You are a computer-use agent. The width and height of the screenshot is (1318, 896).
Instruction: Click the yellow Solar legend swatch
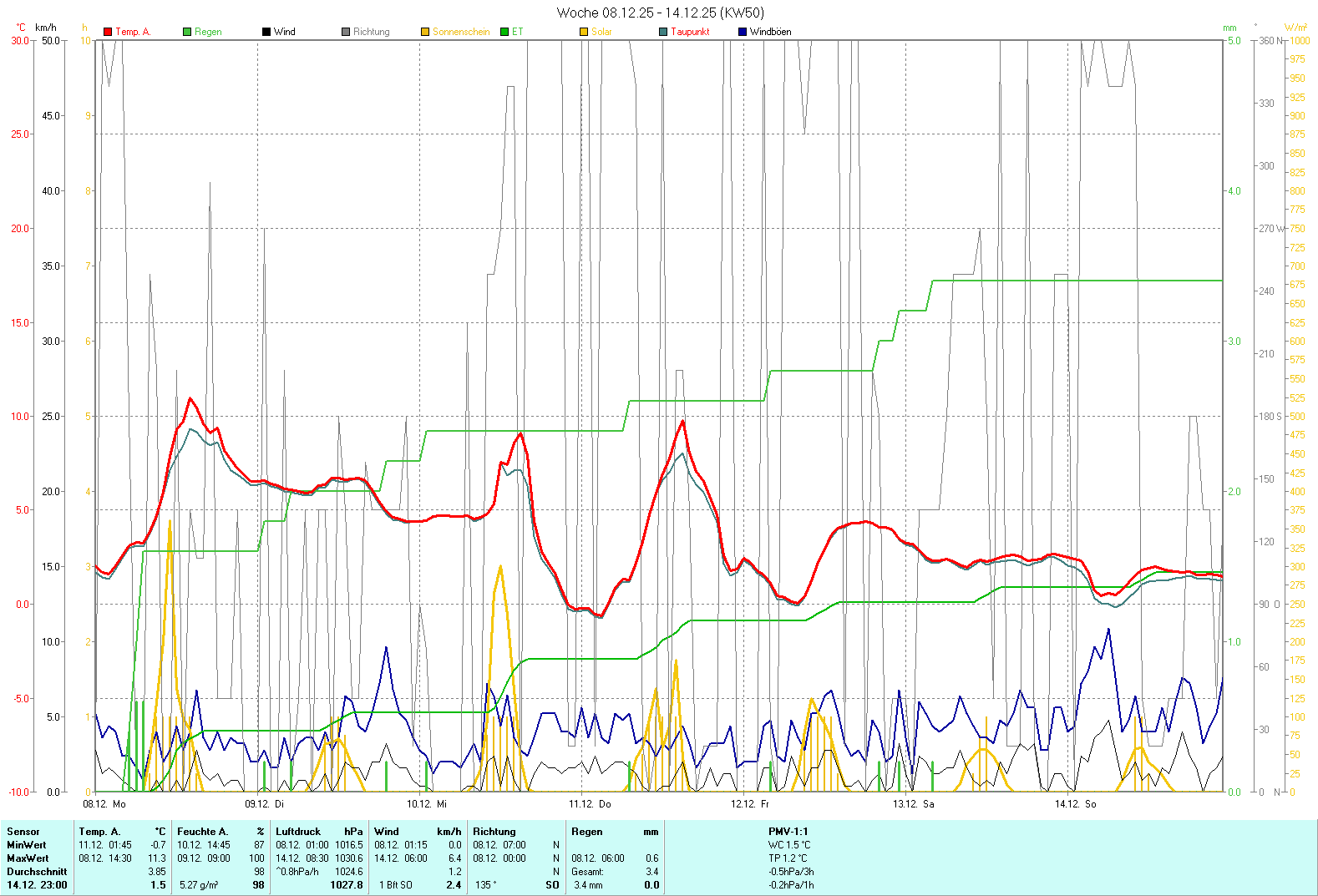tap(584, 32)
